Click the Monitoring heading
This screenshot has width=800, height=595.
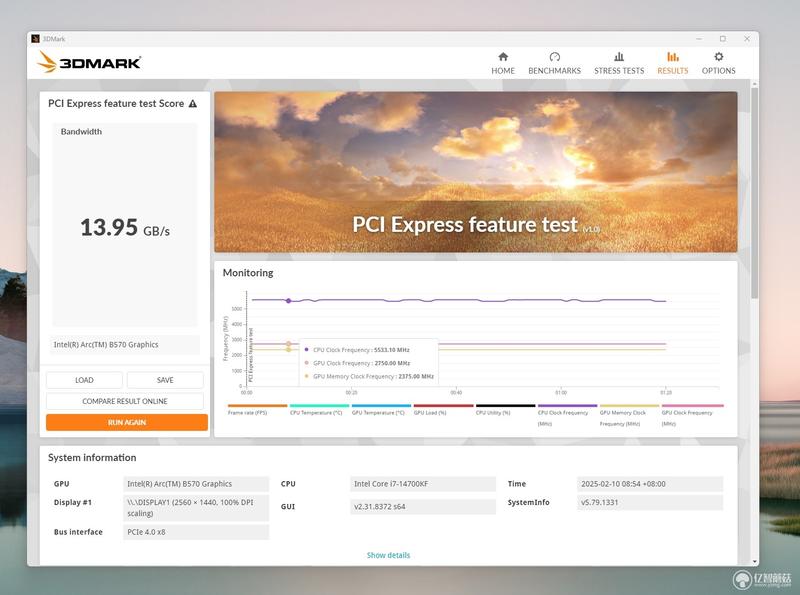pyautogui.click(x=248, y=273)
